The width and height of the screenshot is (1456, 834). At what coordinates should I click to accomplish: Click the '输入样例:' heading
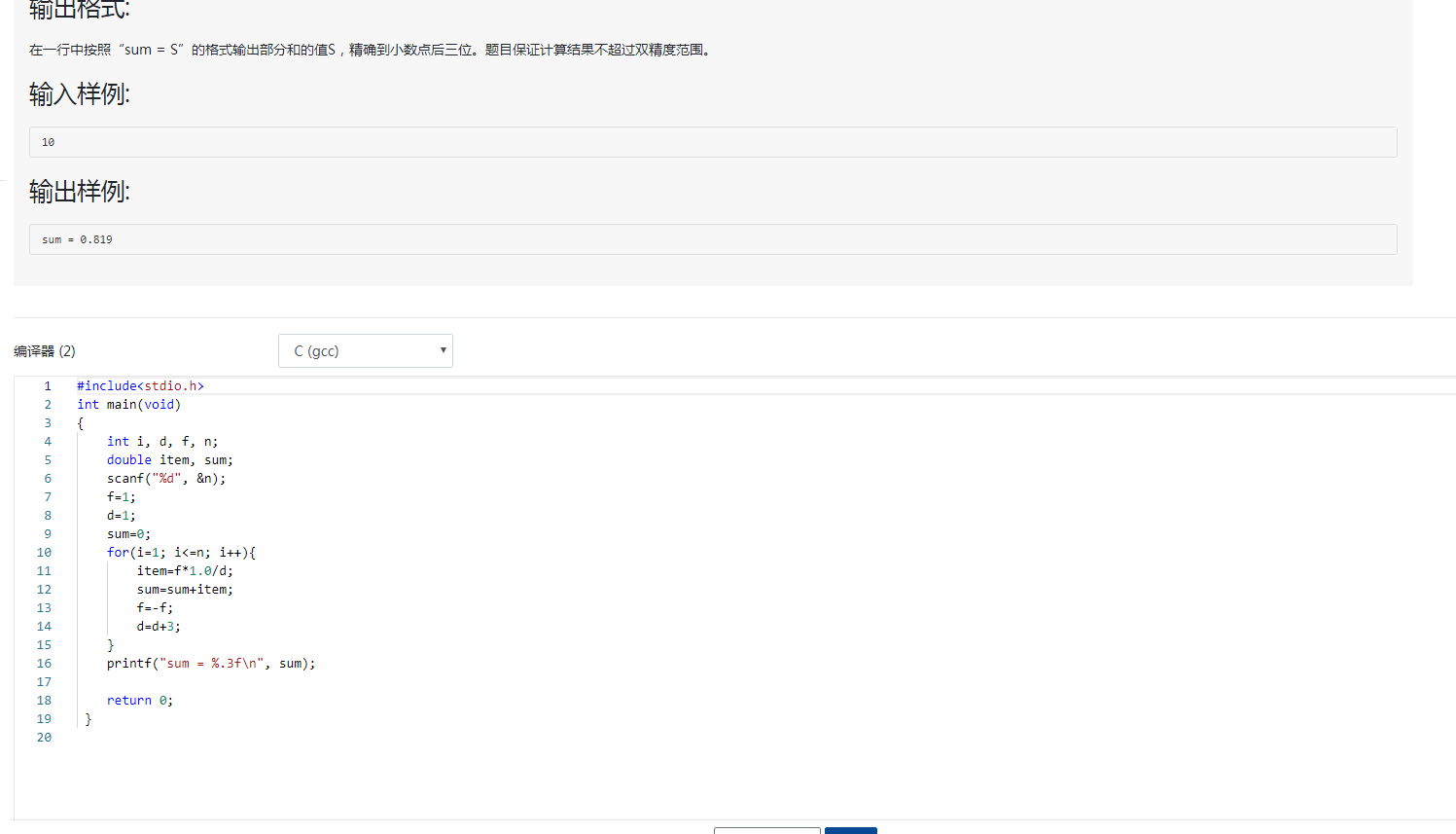80,94
